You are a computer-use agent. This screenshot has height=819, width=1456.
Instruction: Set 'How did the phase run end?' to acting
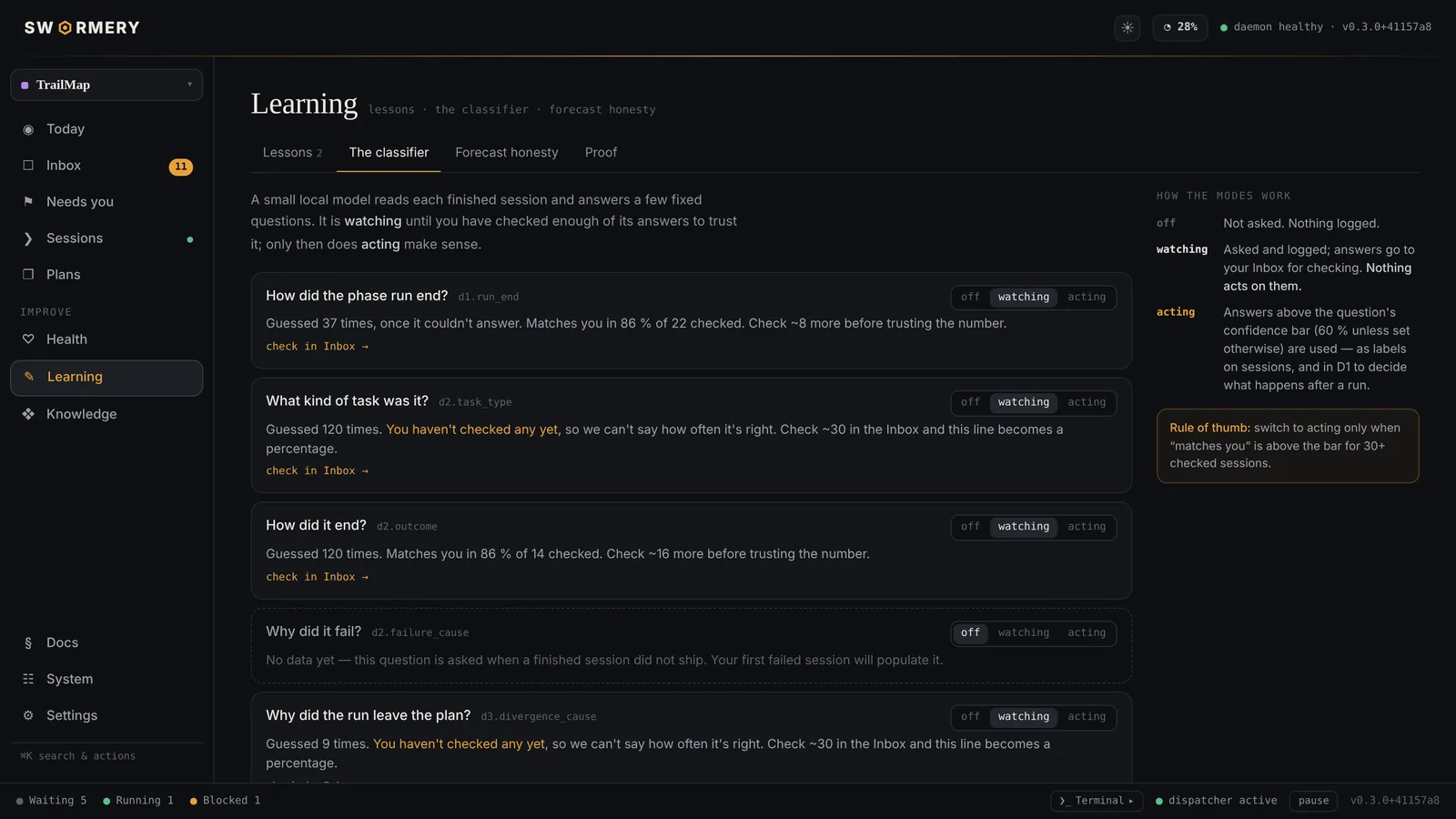click(1087, 298)
